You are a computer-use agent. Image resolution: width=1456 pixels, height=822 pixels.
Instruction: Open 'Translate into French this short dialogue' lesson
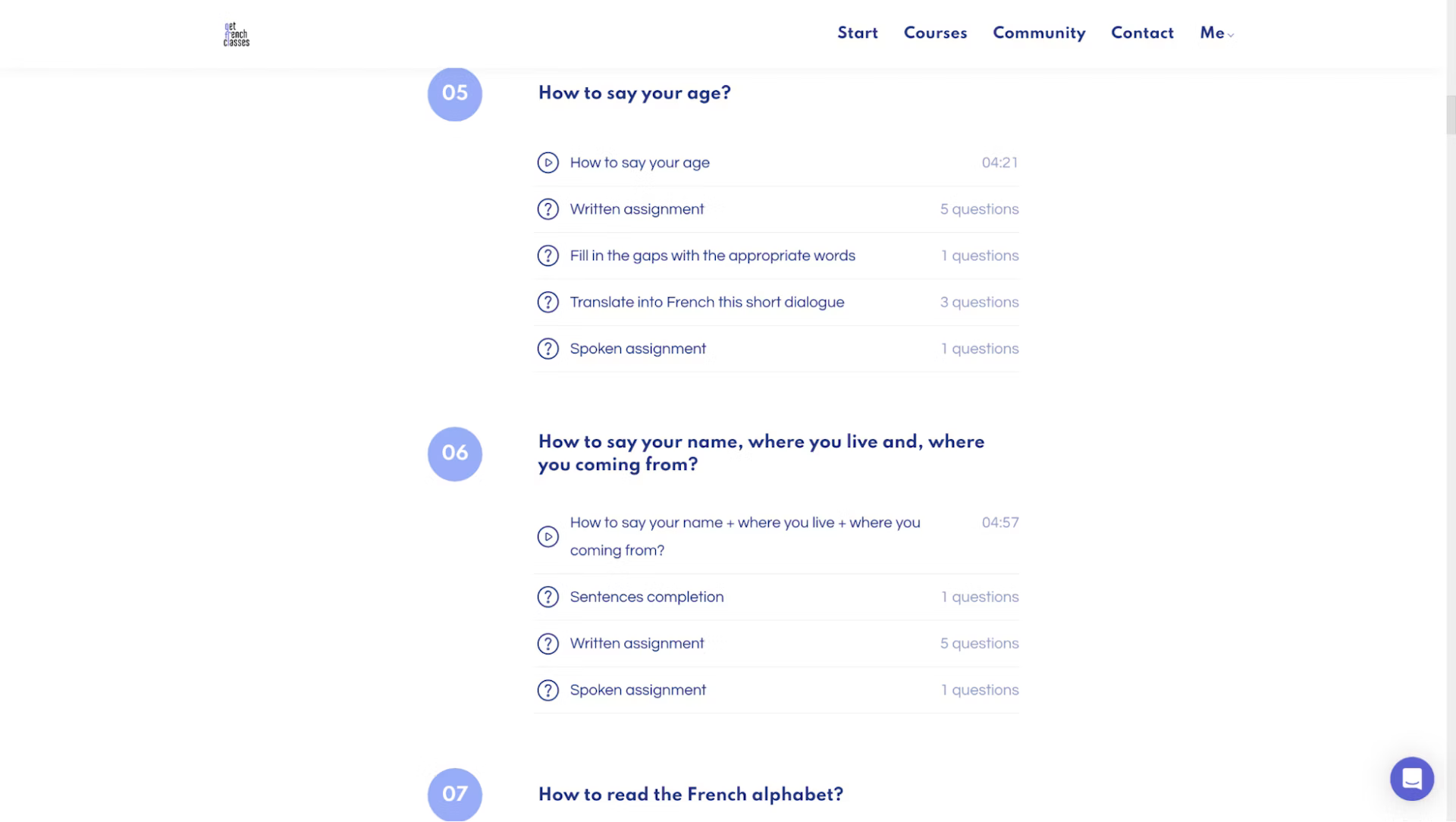[707, 303]
